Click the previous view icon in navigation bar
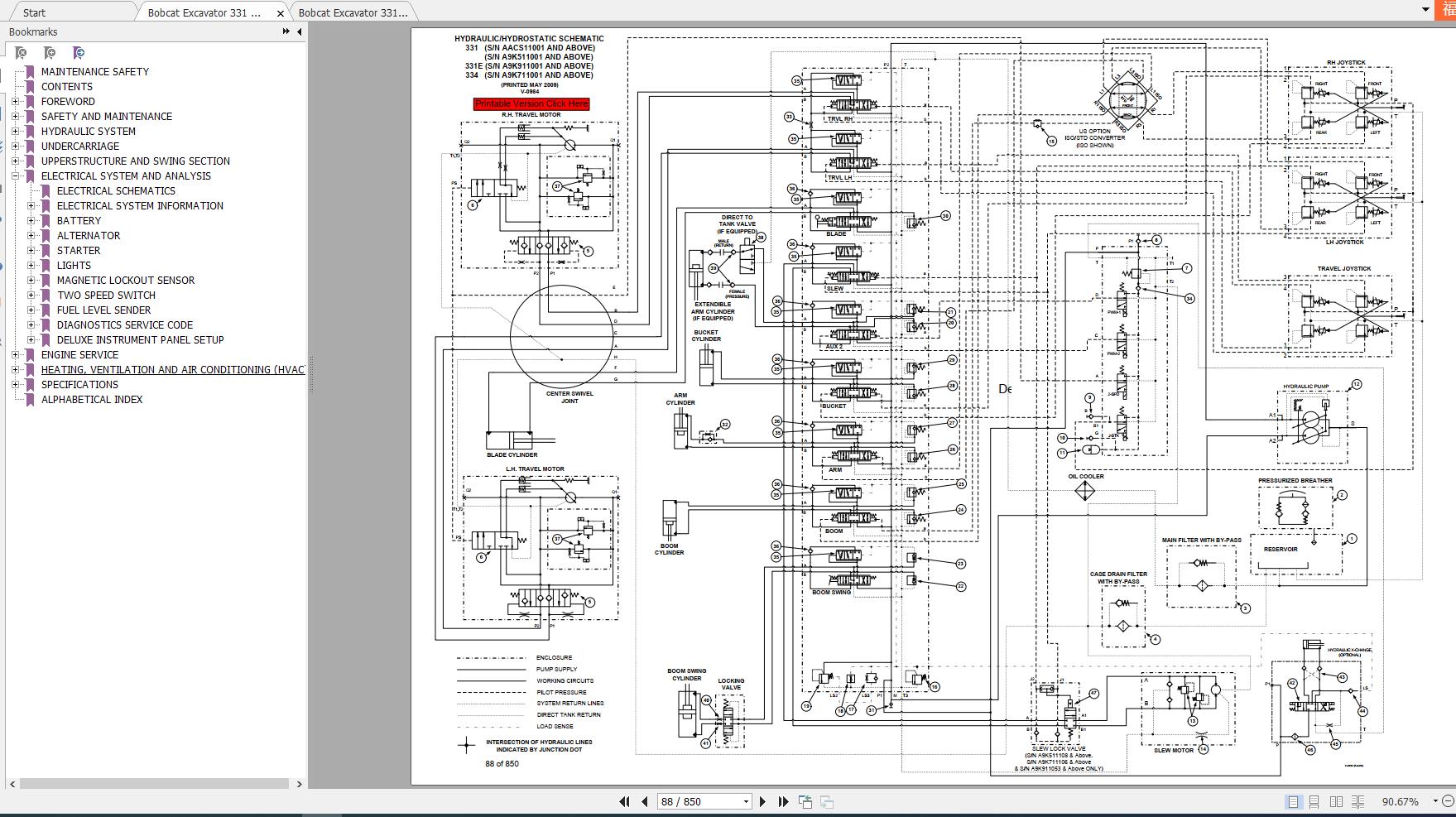 [x=805, y=801]
